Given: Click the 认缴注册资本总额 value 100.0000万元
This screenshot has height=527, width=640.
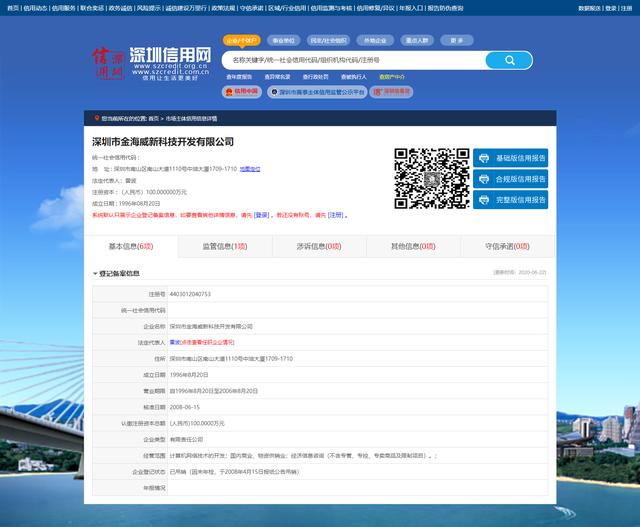Looking at the screenshot, I should pos(197,424).
